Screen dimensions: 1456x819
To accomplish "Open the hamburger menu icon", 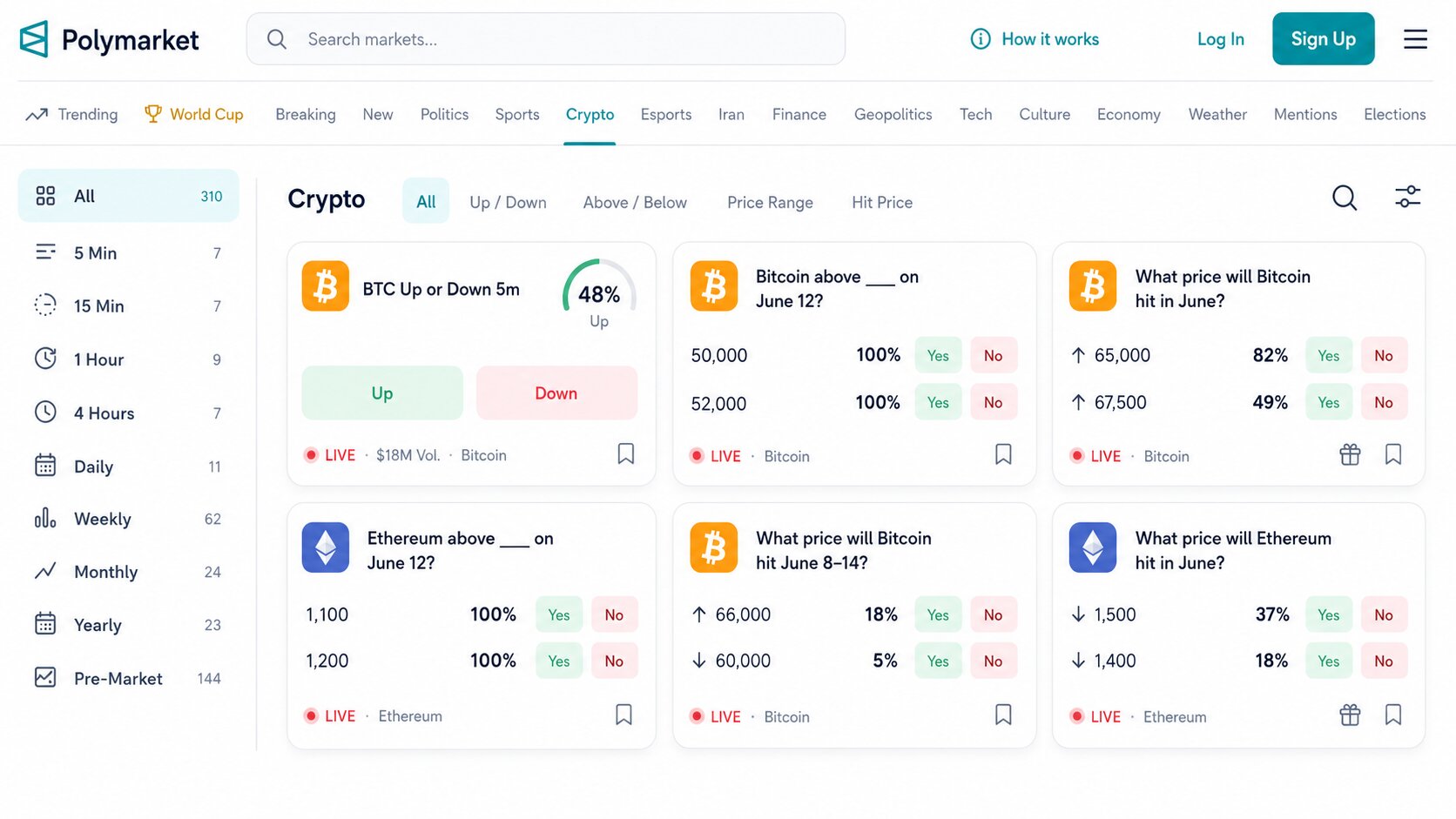I will click(x=1415, y=39).
